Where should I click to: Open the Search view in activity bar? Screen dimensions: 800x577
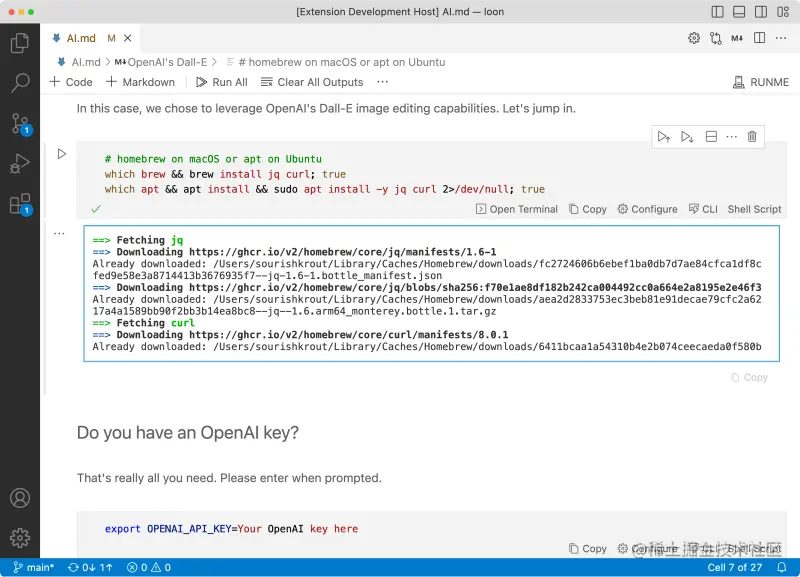click(19, 83)
